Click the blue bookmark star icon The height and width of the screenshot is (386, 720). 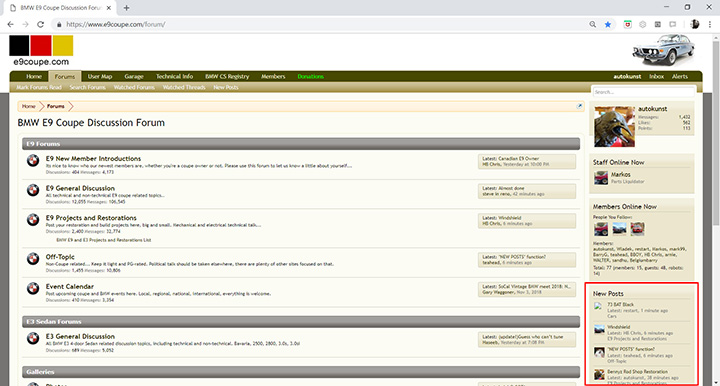(608, 24)
